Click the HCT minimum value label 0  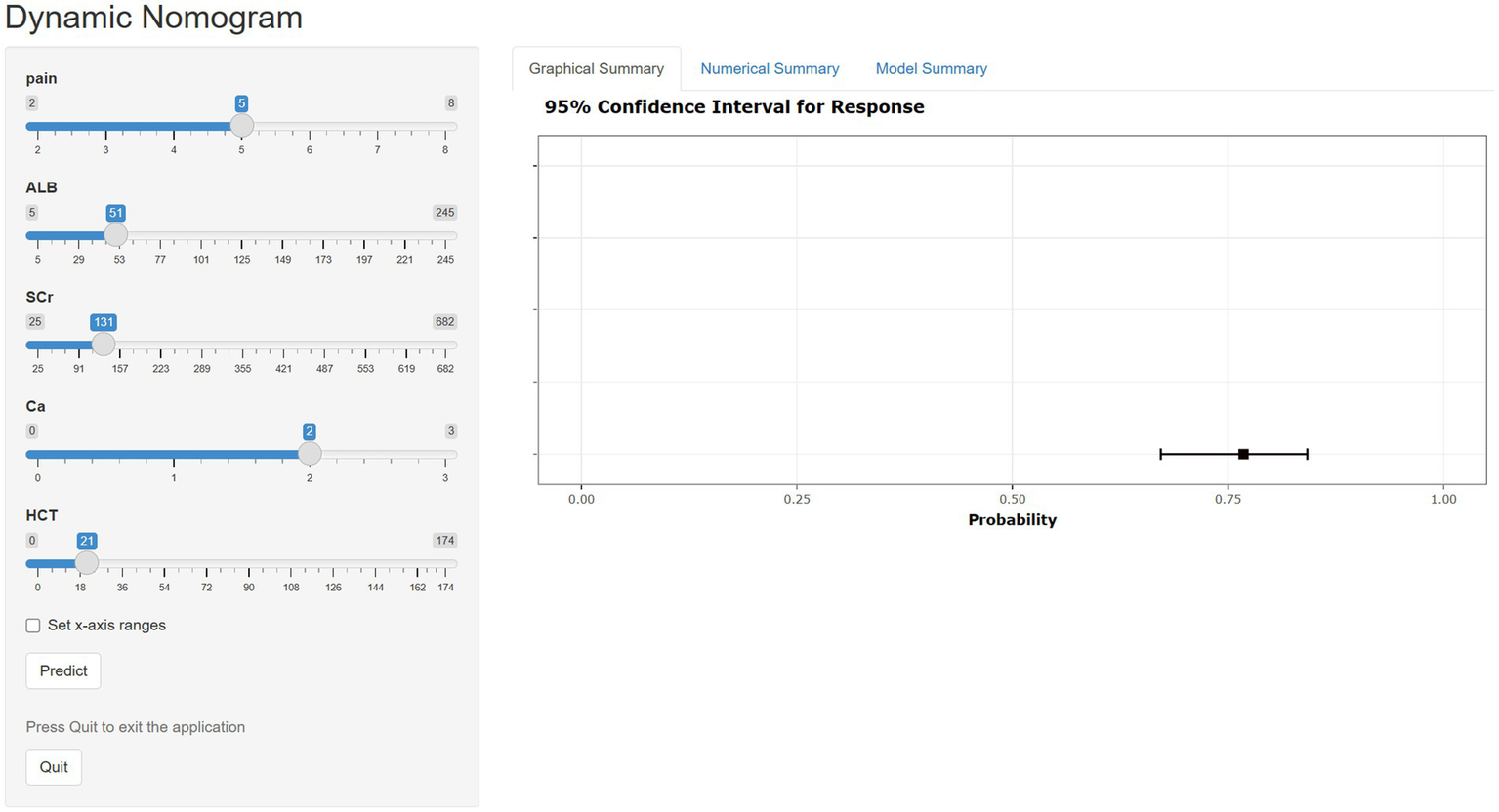[32, 541]
